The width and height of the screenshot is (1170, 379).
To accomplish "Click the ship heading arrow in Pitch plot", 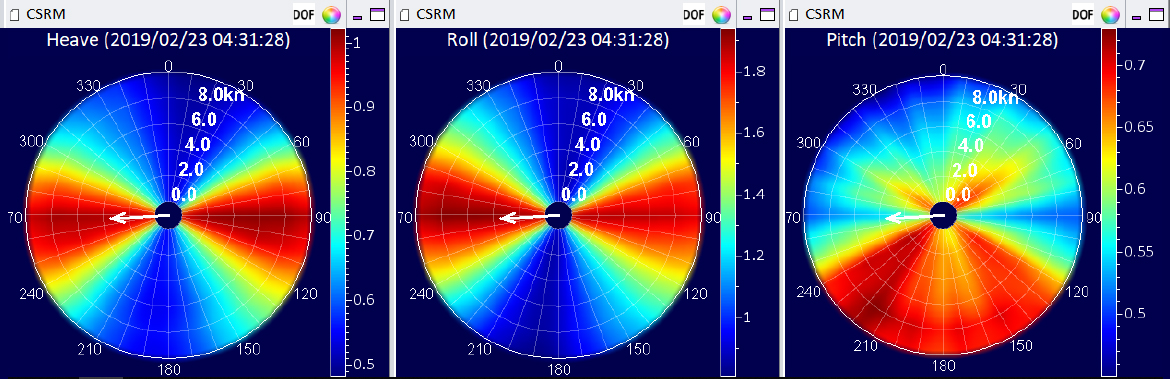I will point(916,217).
